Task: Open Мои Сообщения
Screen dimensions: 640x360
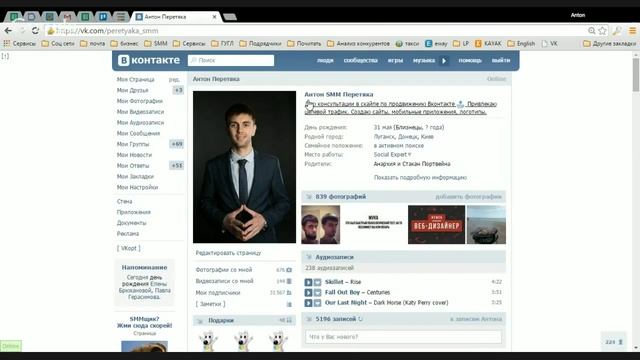Action: 138,133
